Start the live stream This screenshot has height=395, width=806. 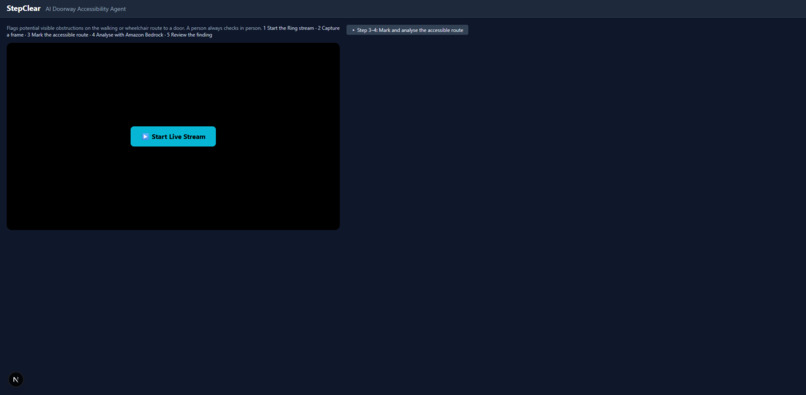point(173,136)
